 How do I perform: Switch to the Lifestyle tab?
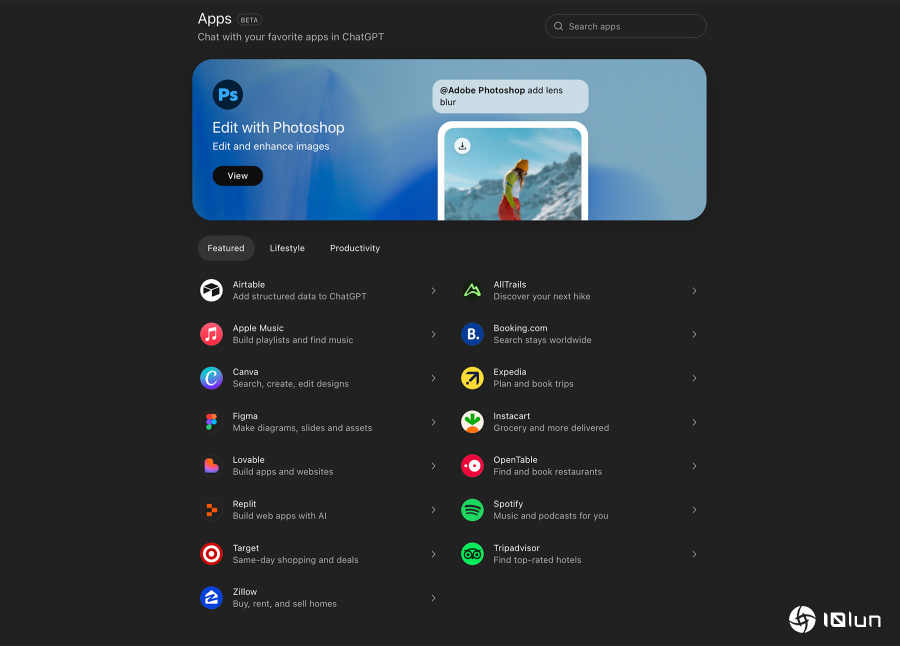click(x=287, y=248)
